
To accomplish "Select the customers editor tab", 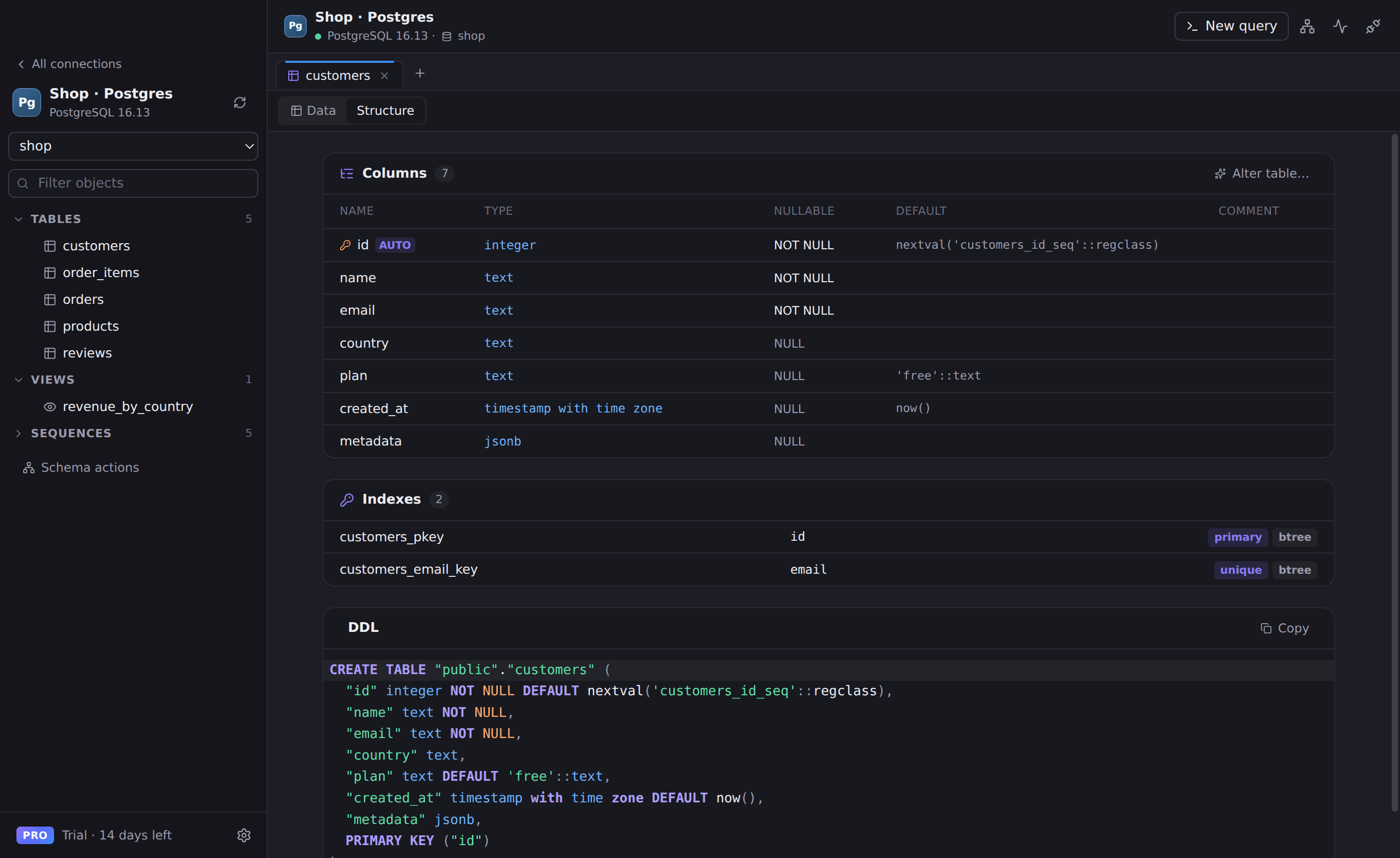I will click(x=339, y=76).
